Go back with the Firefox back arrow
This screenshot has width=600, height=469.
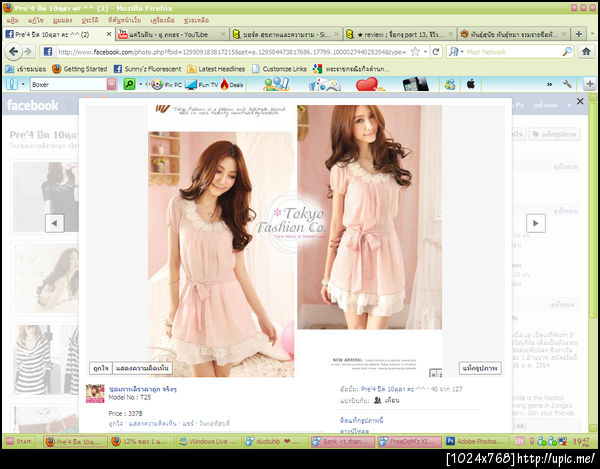coord(13,52)
